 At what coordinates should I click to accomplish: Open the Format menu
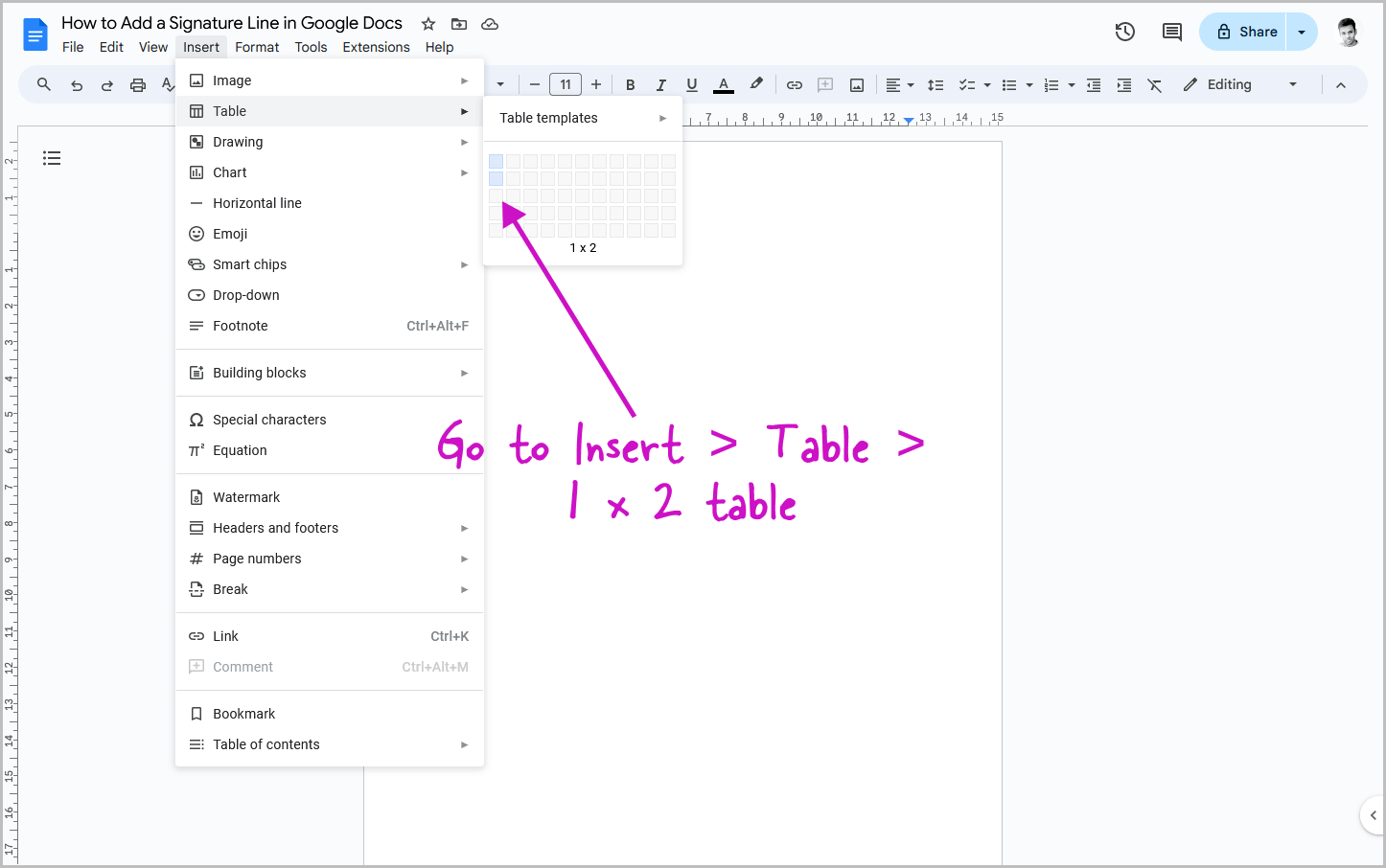[257, 47]
